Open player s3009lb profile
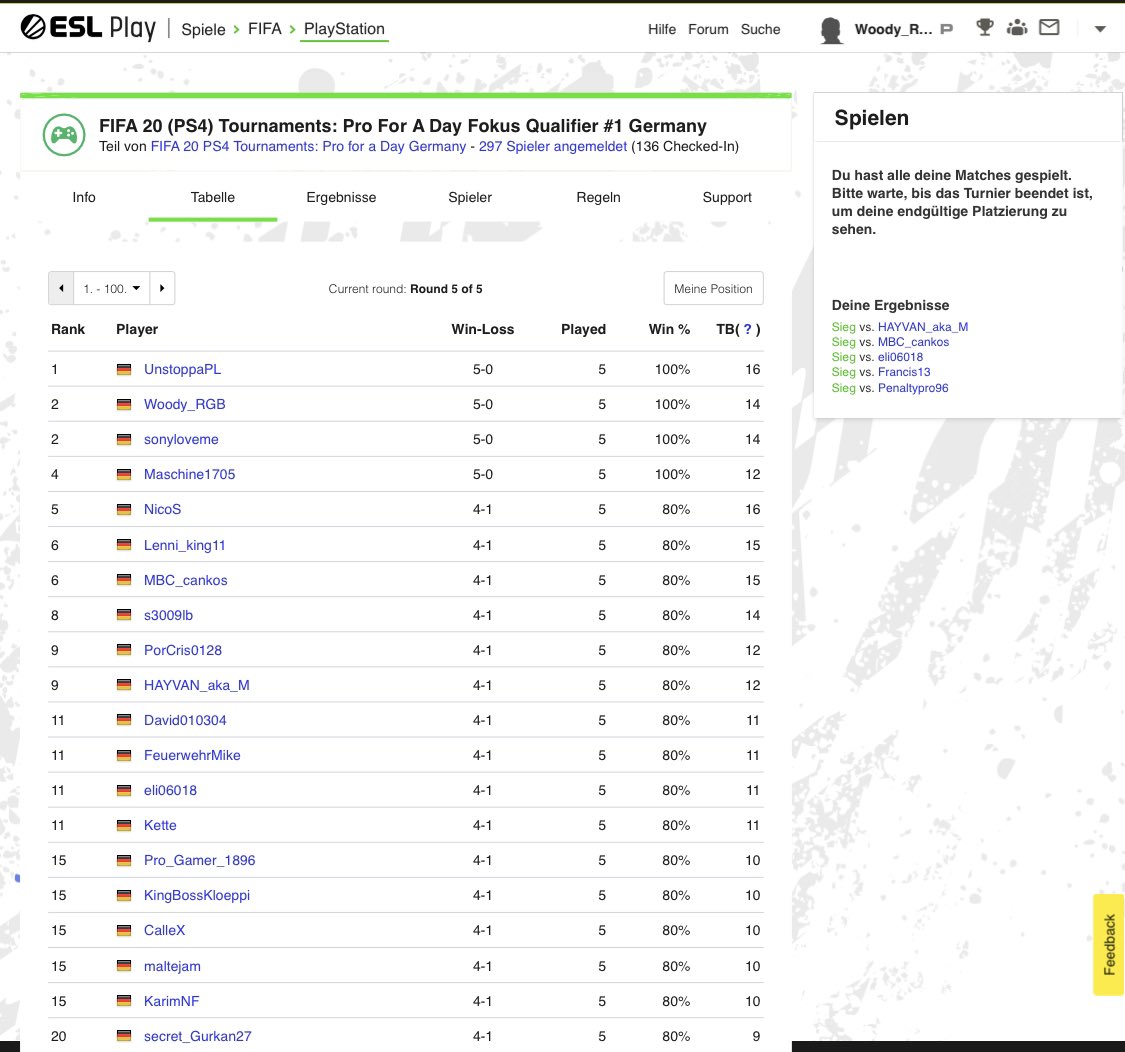 [168, 615]
